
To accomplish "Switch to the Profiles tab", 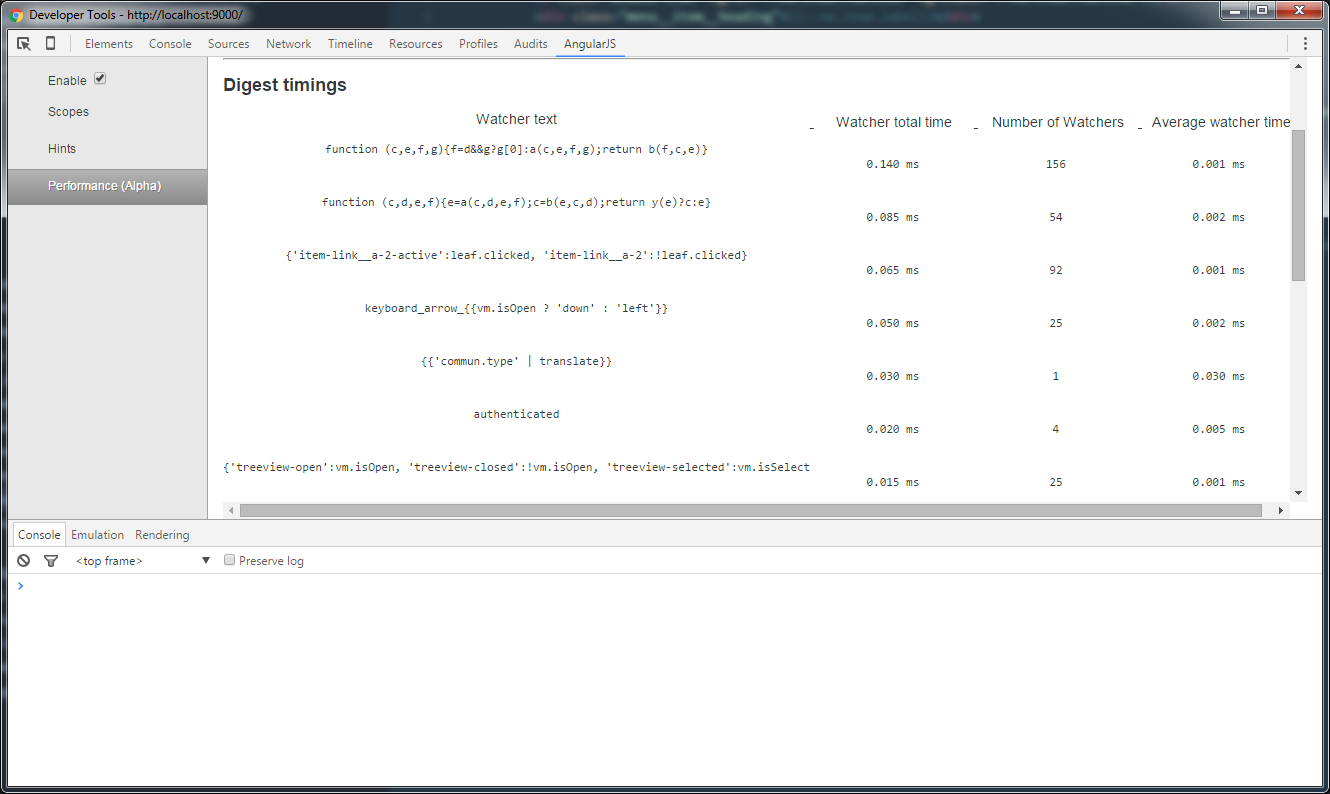I will pyautogui.click(x=478, y=44).
